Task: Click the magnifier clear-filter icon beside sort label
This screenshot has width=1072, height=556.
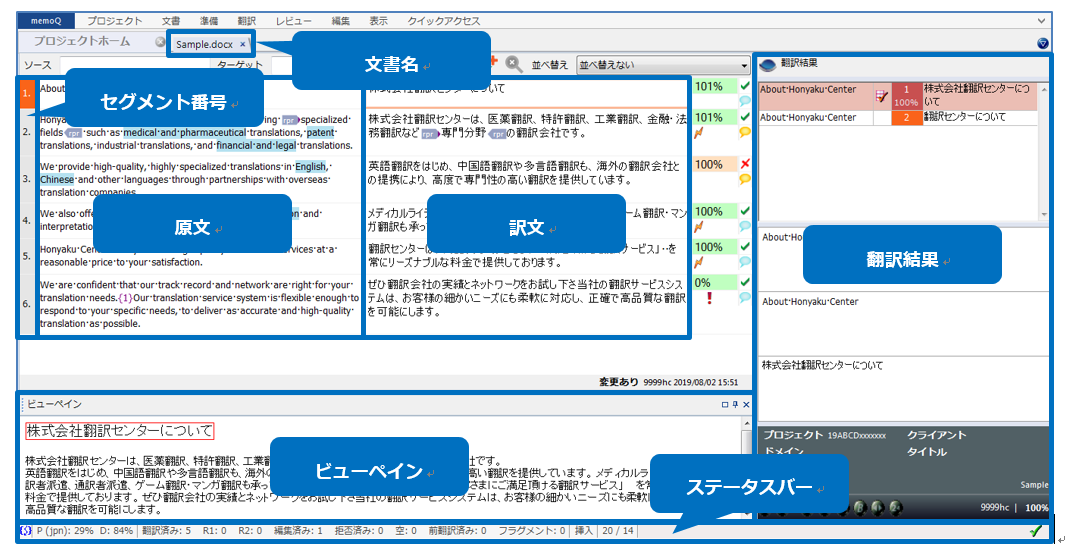Action: pos(513,64)
